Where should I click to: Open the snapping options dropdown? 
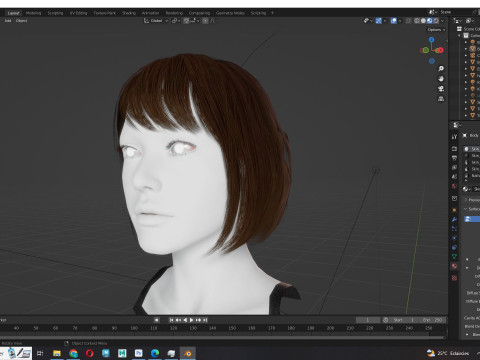point(195,21)
